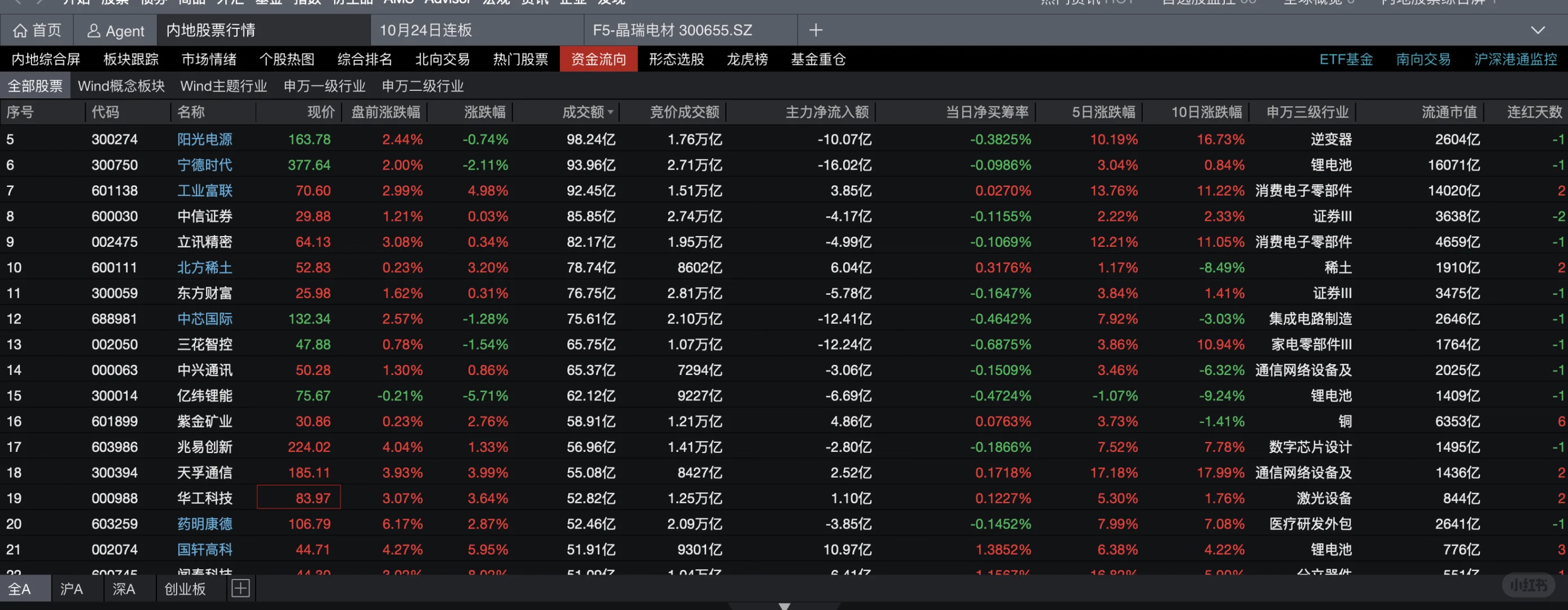Select 创业板 bottom market tab
Viewport: 1568px width, 610px height.
(x=185, y=589)
